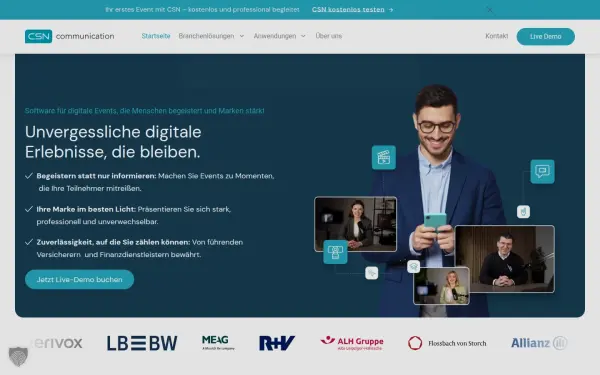Click the small icon above blonde woman's video
The image size is (600, 375).
[x=414, y=266]
